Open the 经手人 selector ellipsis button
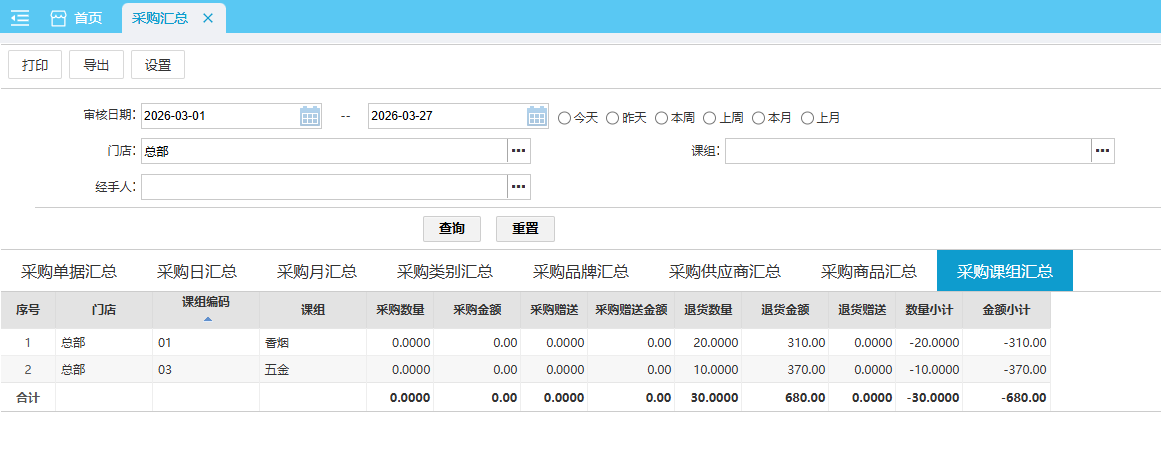The image size is (1161, 464). [518, 187]
